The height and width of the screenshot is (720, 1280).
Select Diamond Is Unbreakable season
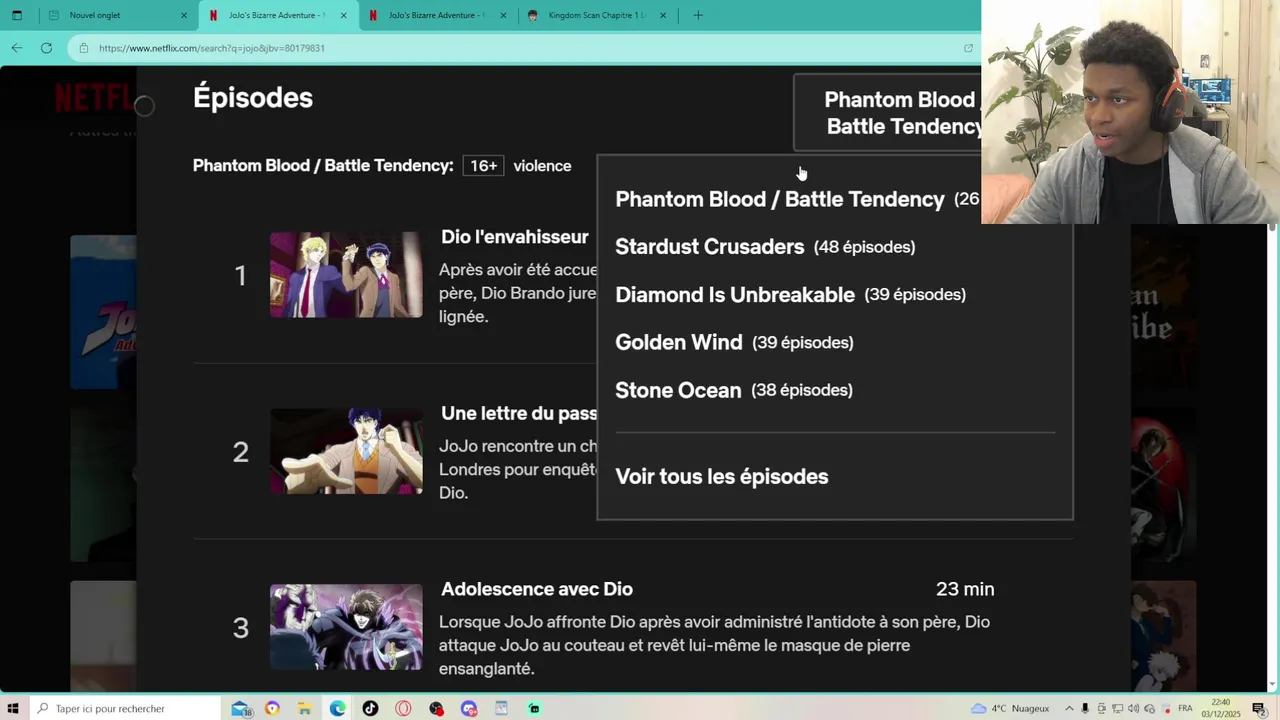[790, 295]
